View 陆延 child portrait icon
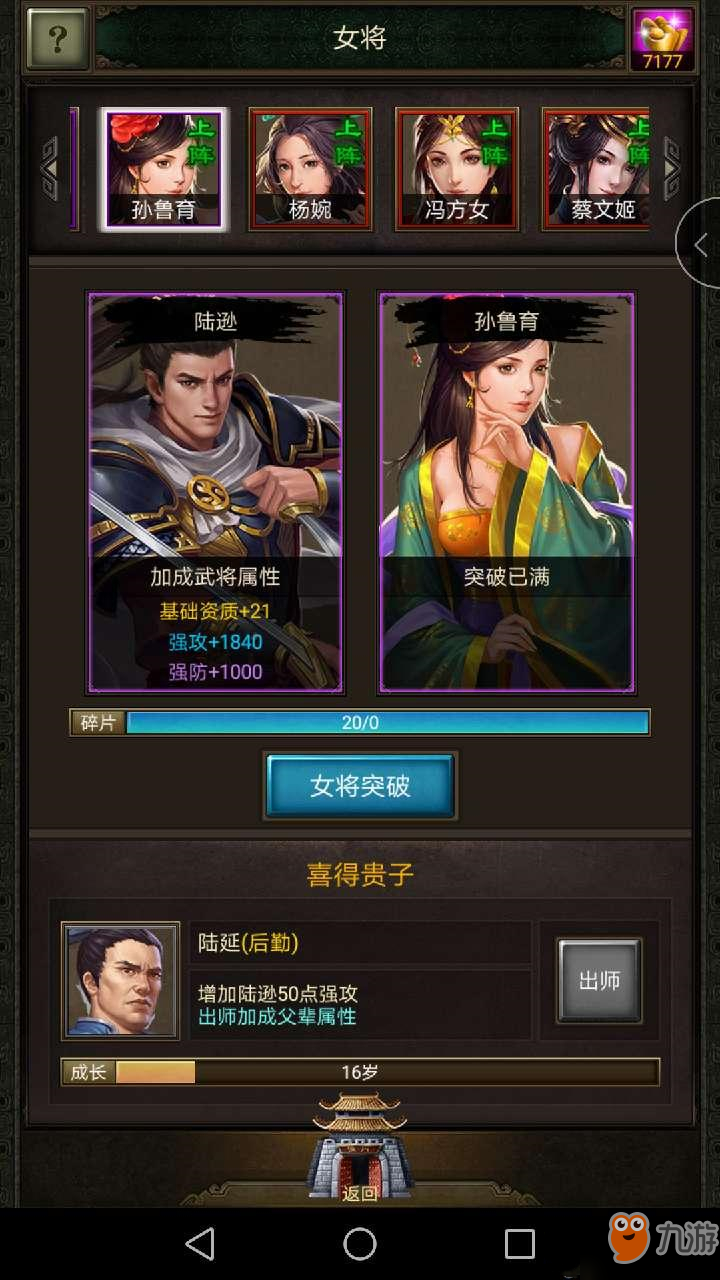 [x=120, y=981]
